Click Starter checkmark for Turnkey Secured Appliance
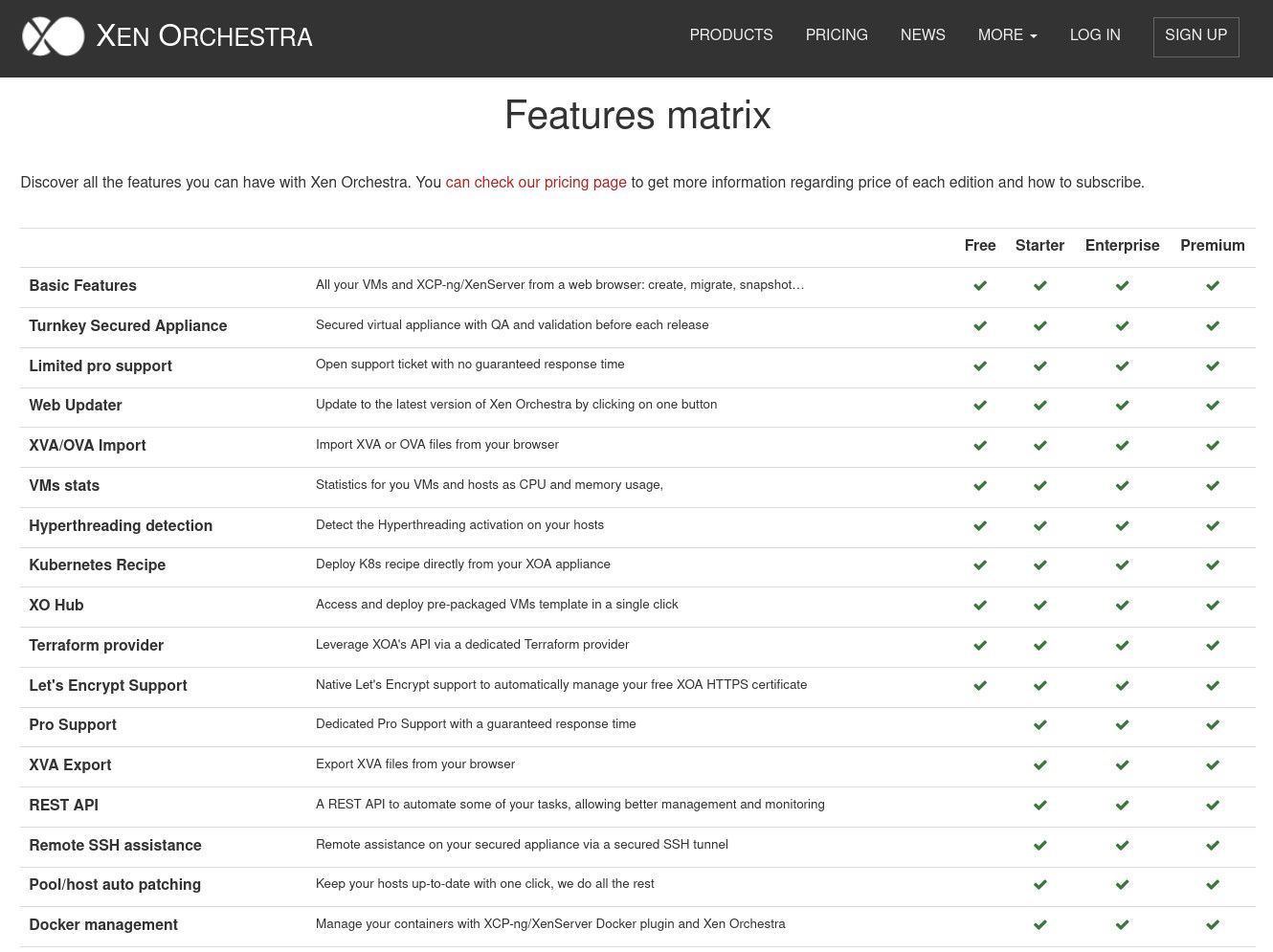This screenshot has width=1273, height=952. point(1040,326)
